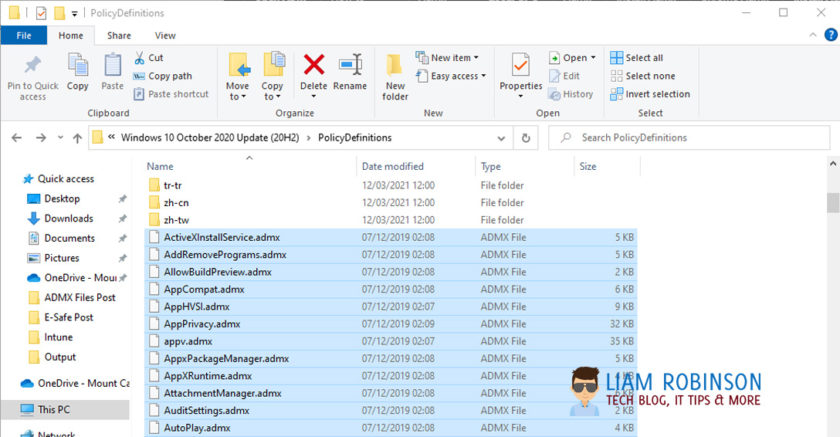840x437 pixels.
Task: Click the vertical scrollbar thumb
Action: tap(832, 202)
